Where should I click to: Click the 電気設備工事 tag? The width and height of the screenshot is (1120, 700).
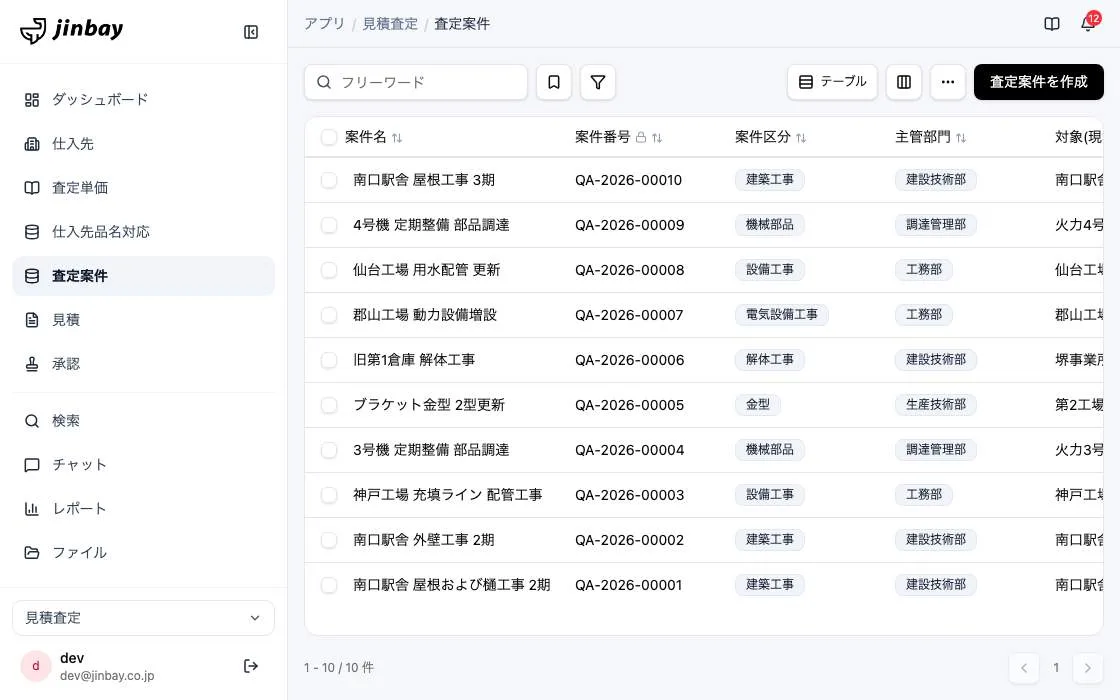[781, 314]
